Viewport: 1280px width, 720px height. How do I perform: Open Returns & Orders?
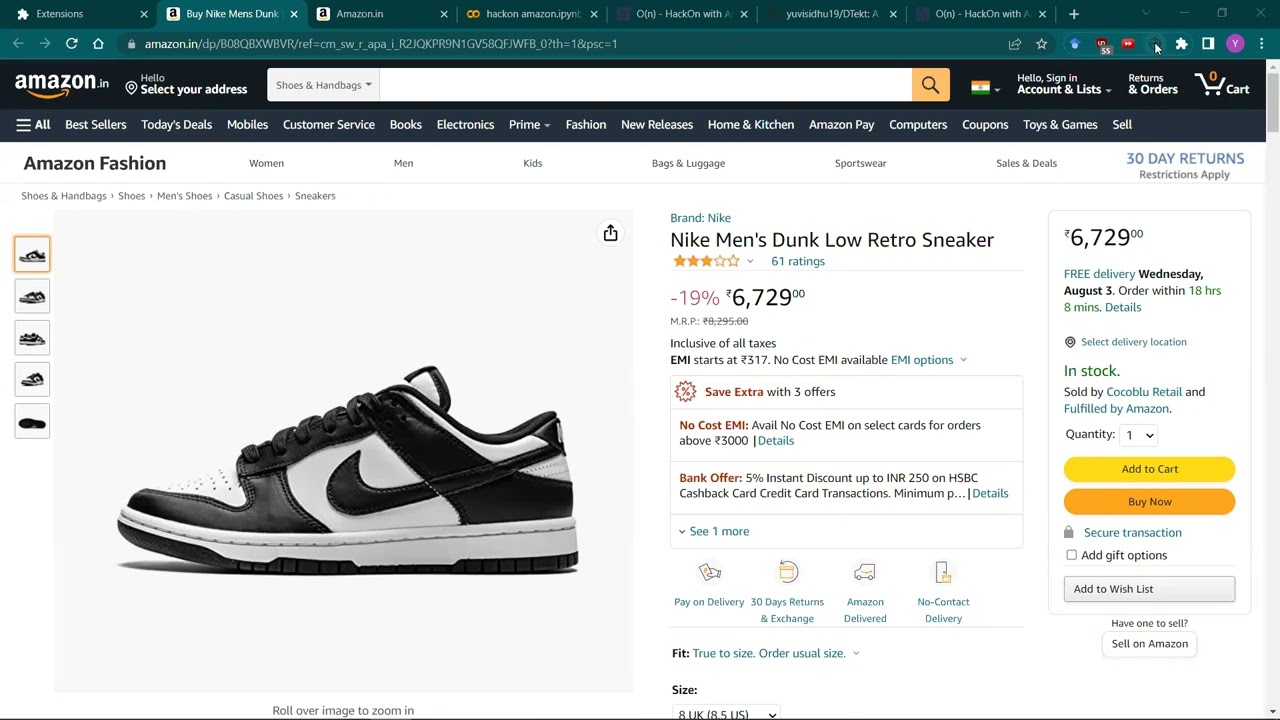tap(1153, 85)
